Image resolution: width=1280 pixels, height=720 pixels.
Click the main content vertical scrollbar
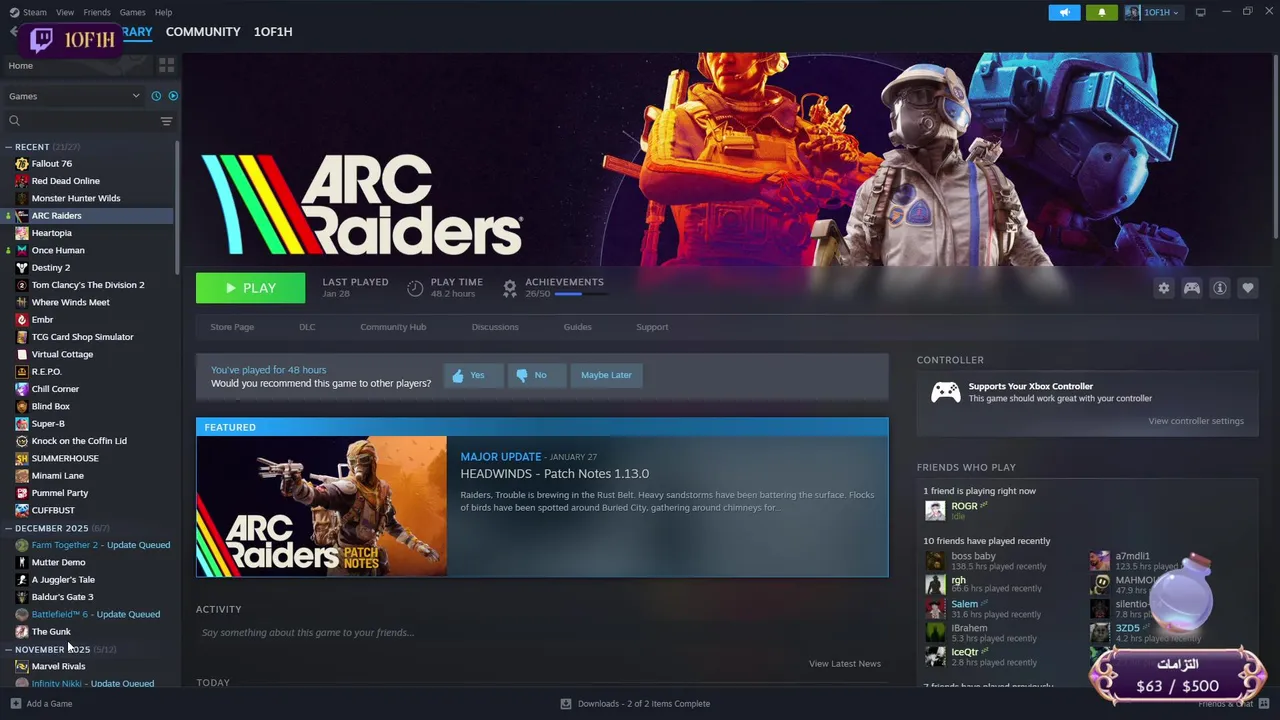[x=1274, y=145]
